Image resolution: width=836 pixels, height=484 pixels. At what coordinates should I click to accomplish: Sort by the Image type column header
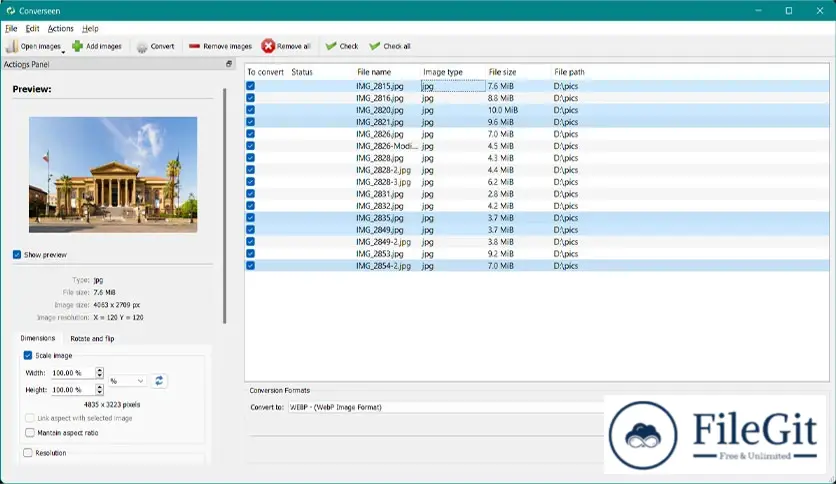pyautogui.click(x=443, y=72)
